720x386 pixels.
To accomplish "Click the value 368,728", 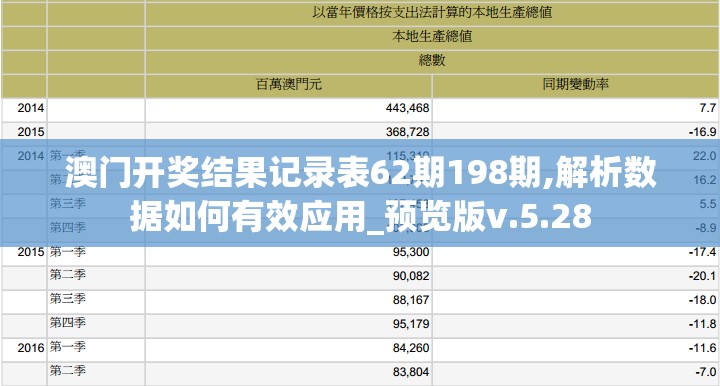I will pyautogui.click(x=407, y=132).
